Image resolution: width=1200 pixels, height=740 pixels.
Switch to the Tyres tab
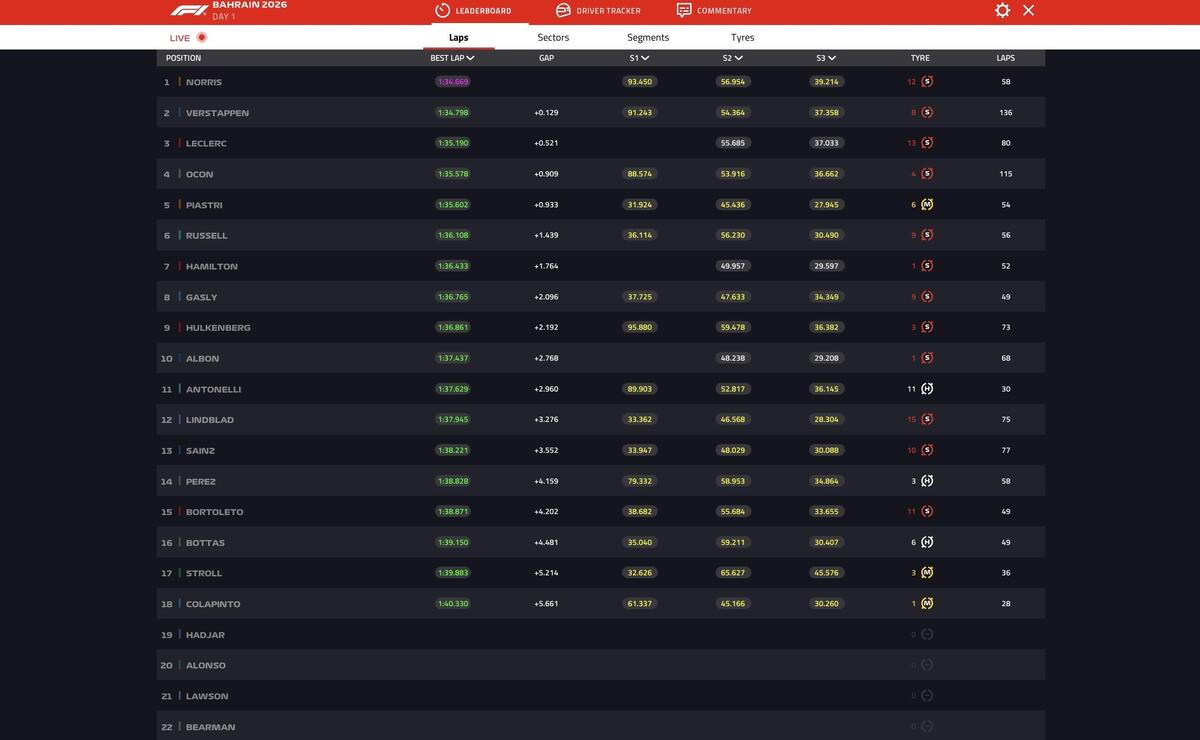742,38
